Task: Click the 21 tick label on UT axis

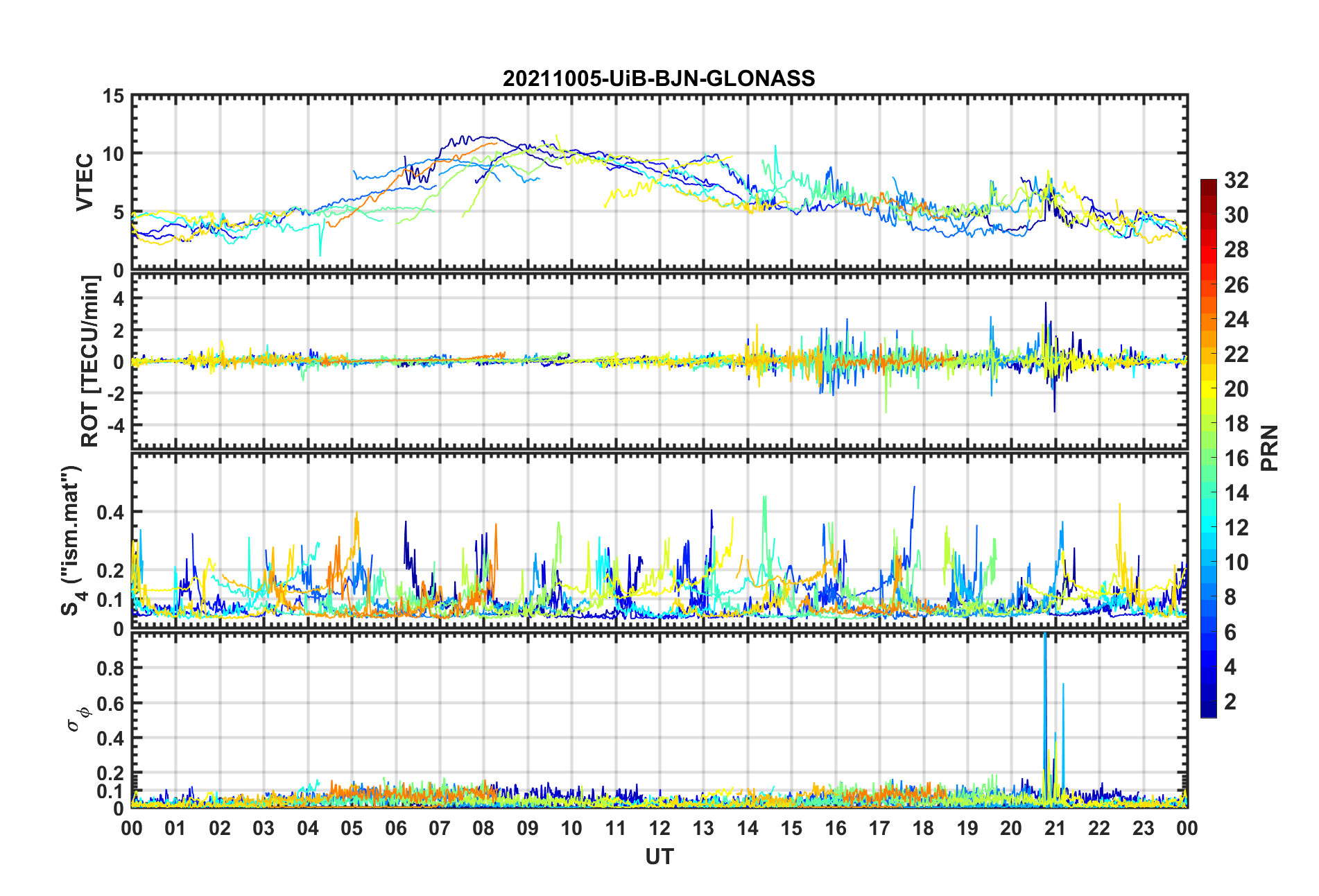Action: pyautogui.click(x=1055, y=828)
